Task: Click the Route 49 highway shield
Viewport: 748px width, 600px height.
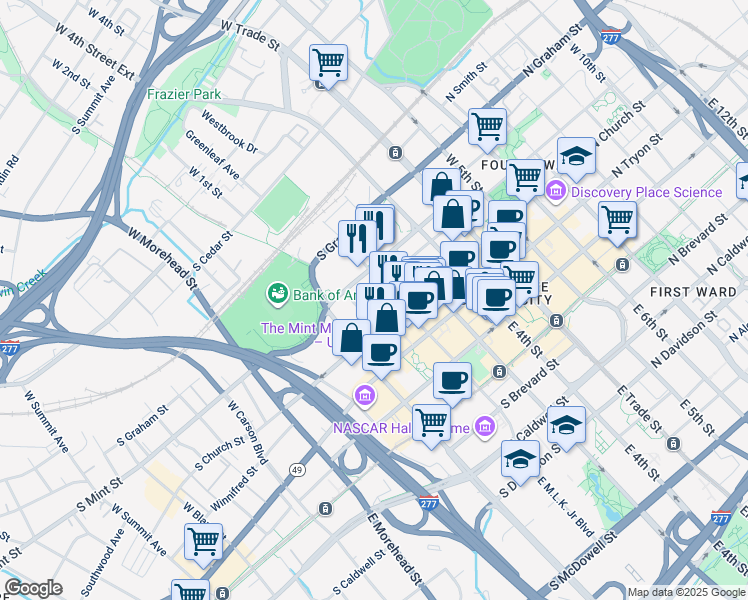Action: (x=297, y=470)
